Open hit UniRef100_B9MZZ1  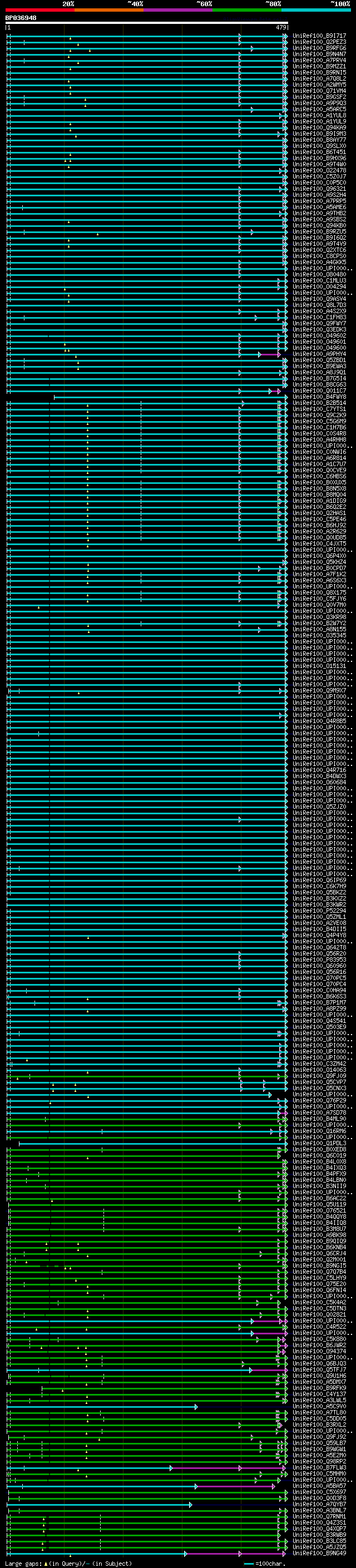coord(319,66)
